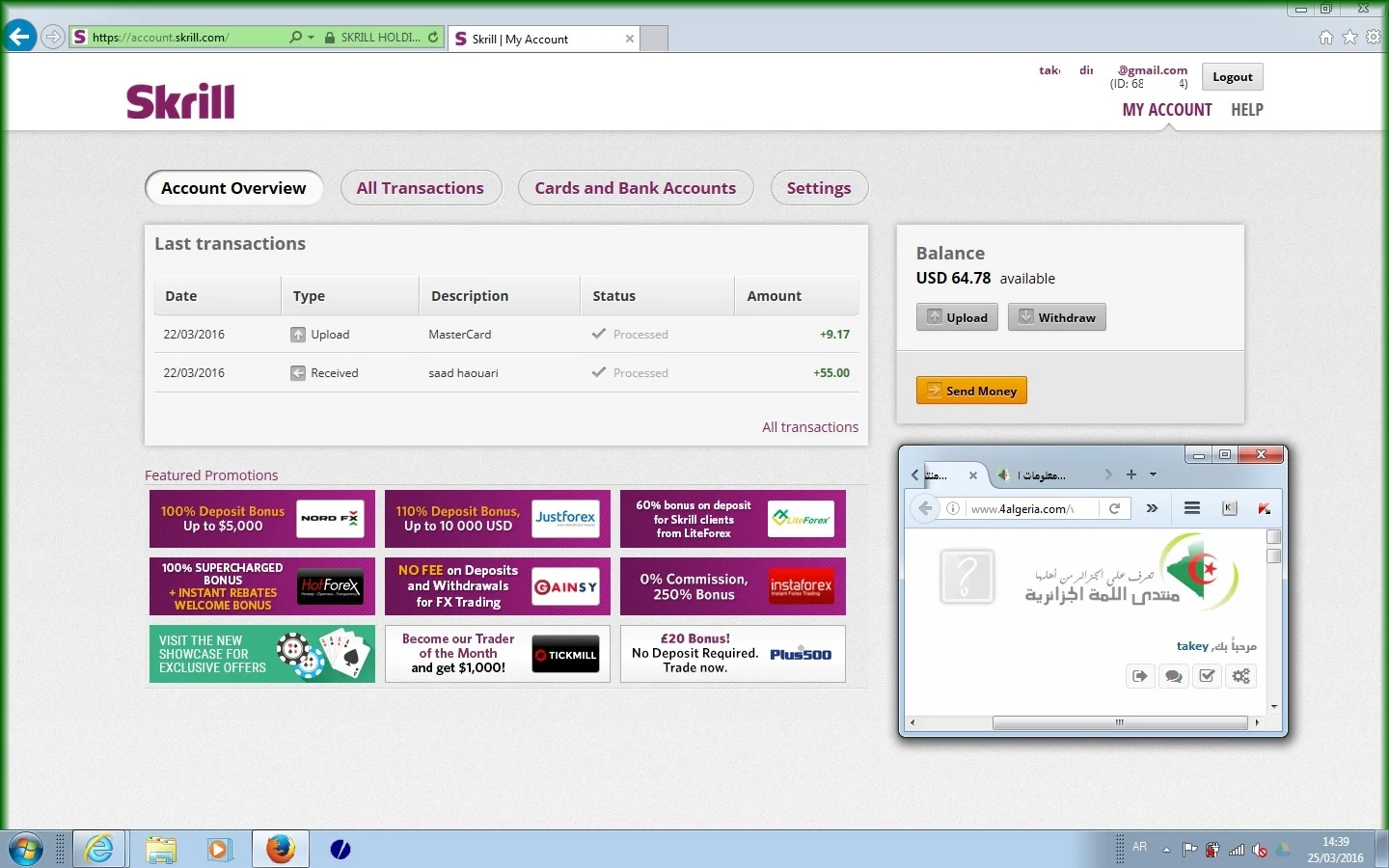Expand Firefox toolbar overflow chevron
This screenshot has height=868, width=1389.
1152,508
